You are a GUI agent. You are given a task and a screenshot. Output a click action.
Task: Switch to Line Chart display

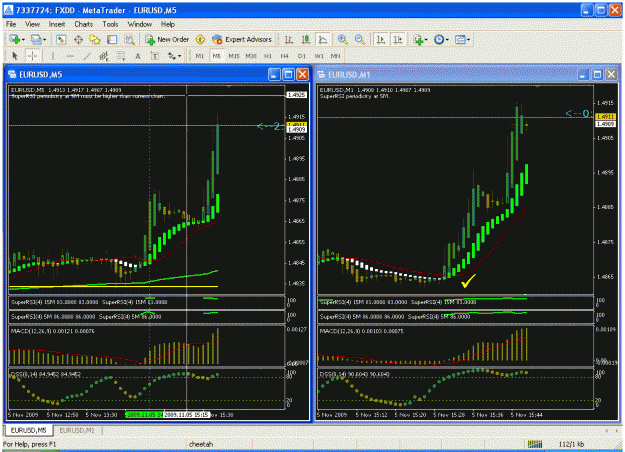pyautogui.click(x=322, y=39)
